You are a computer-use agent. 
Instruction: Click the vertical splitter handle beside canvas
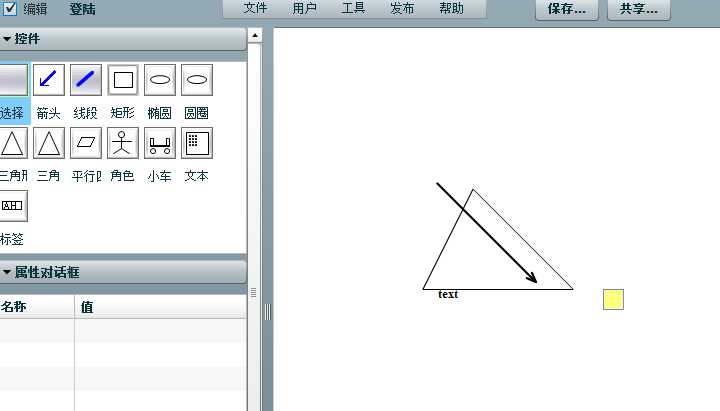(268, 312)
